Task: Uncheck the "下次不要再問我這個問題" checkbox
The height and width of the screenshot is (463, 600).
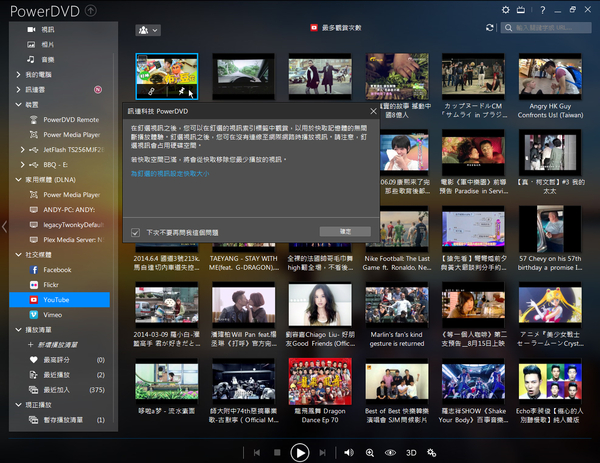Action: tap(135, 232)
